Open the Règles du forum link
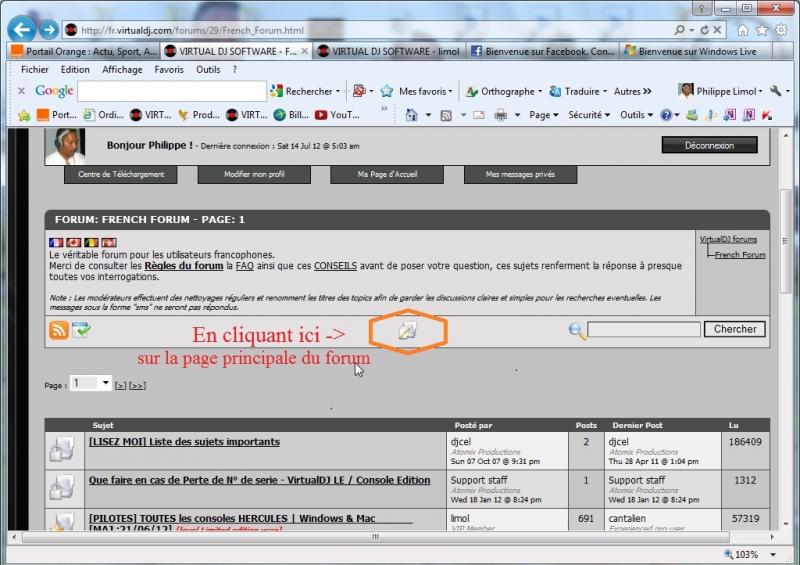Viewport: 800px width, 565px height. 184,266
